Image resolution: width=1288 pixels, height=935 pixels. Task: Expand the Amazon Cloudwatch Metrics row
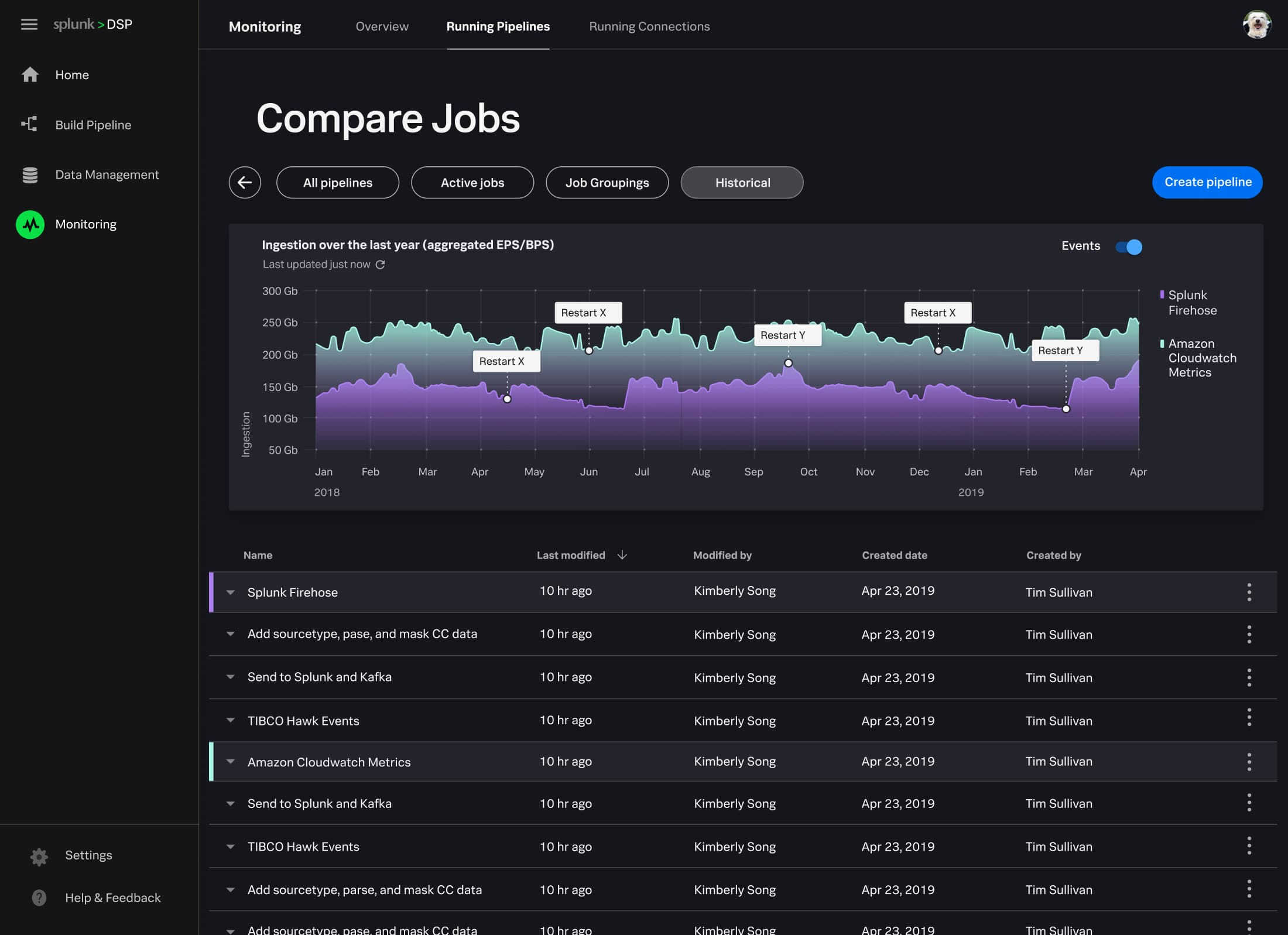230,762
